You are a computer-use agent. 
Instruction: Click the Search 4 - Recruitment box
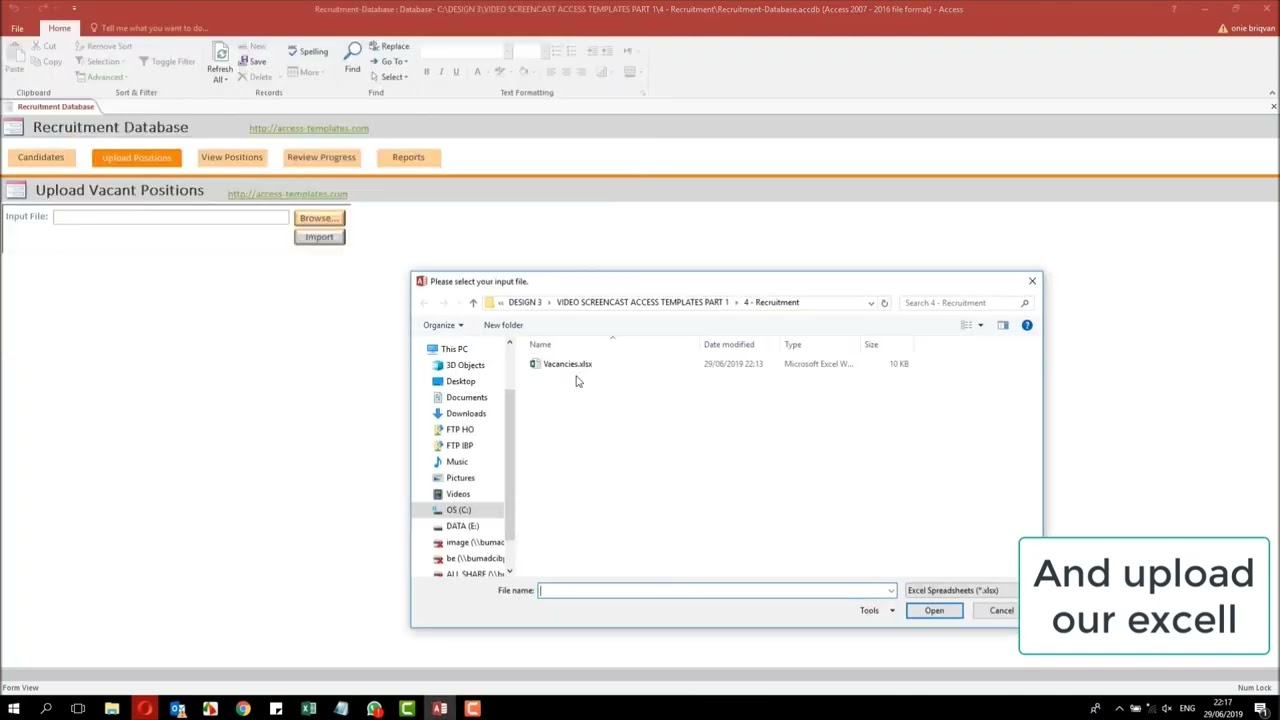[x=966, y=303]
